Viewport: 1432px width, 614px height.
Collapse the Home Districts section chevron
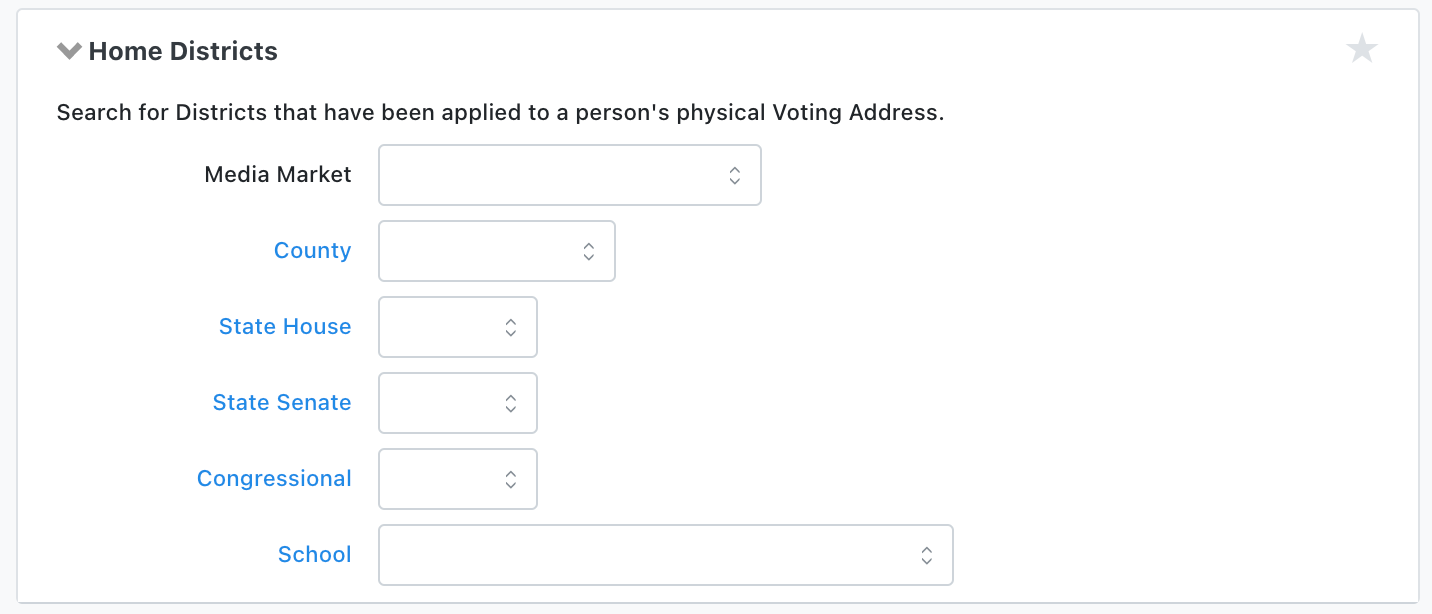click(x=69, y=51)
